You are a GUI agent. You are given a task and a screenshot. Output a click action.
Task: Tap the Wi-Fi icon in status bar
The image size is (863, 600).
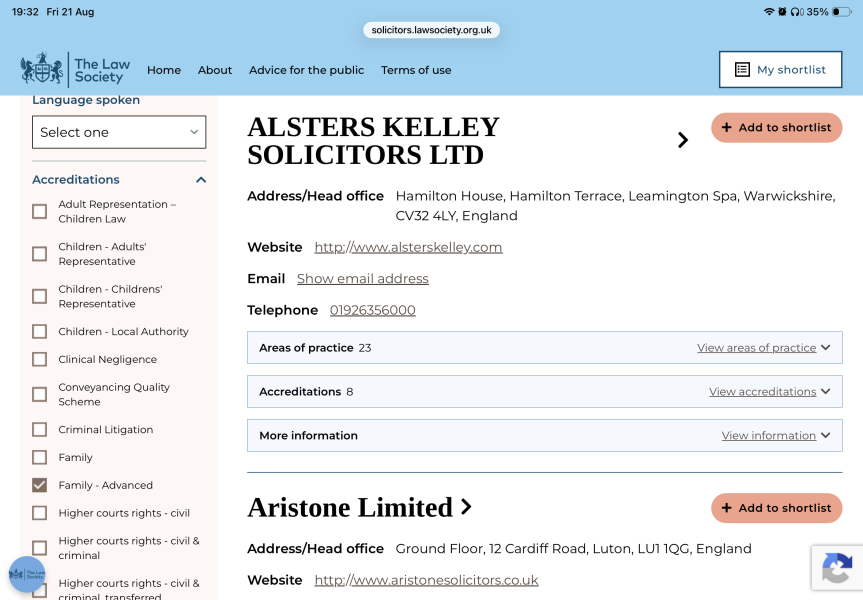tap(768, 12)
